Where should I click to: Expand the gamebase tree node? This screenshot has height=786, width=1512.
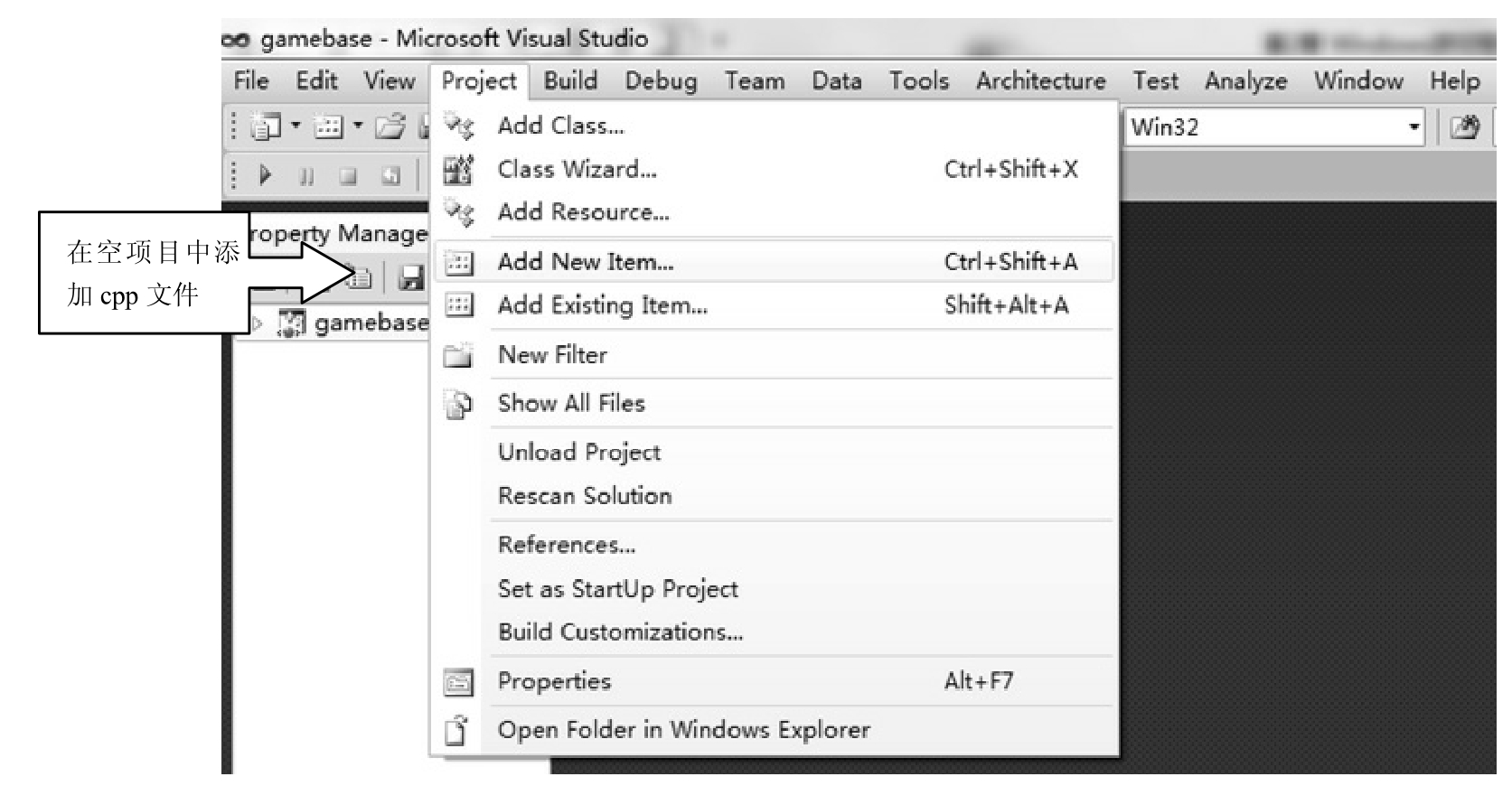point(257,323)
